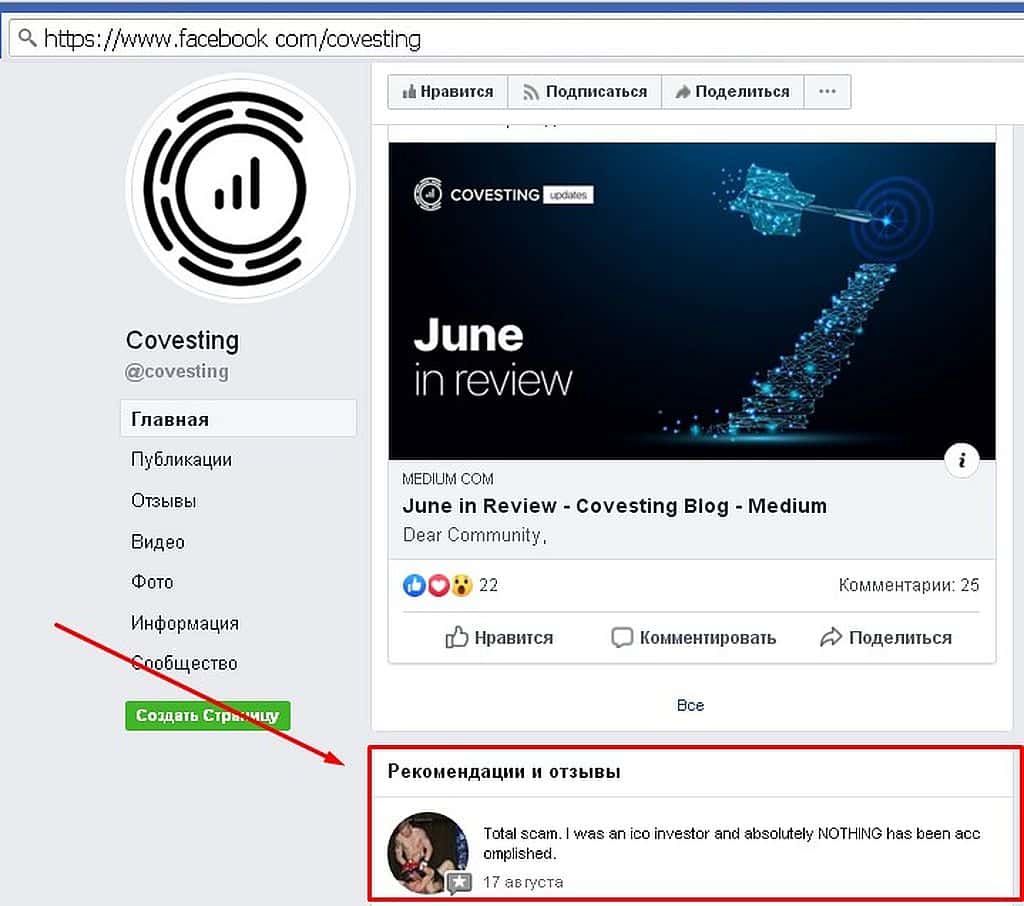Click the blue like reaction icon
This screenshot has height=906, width=1024.
coord(414,585)
